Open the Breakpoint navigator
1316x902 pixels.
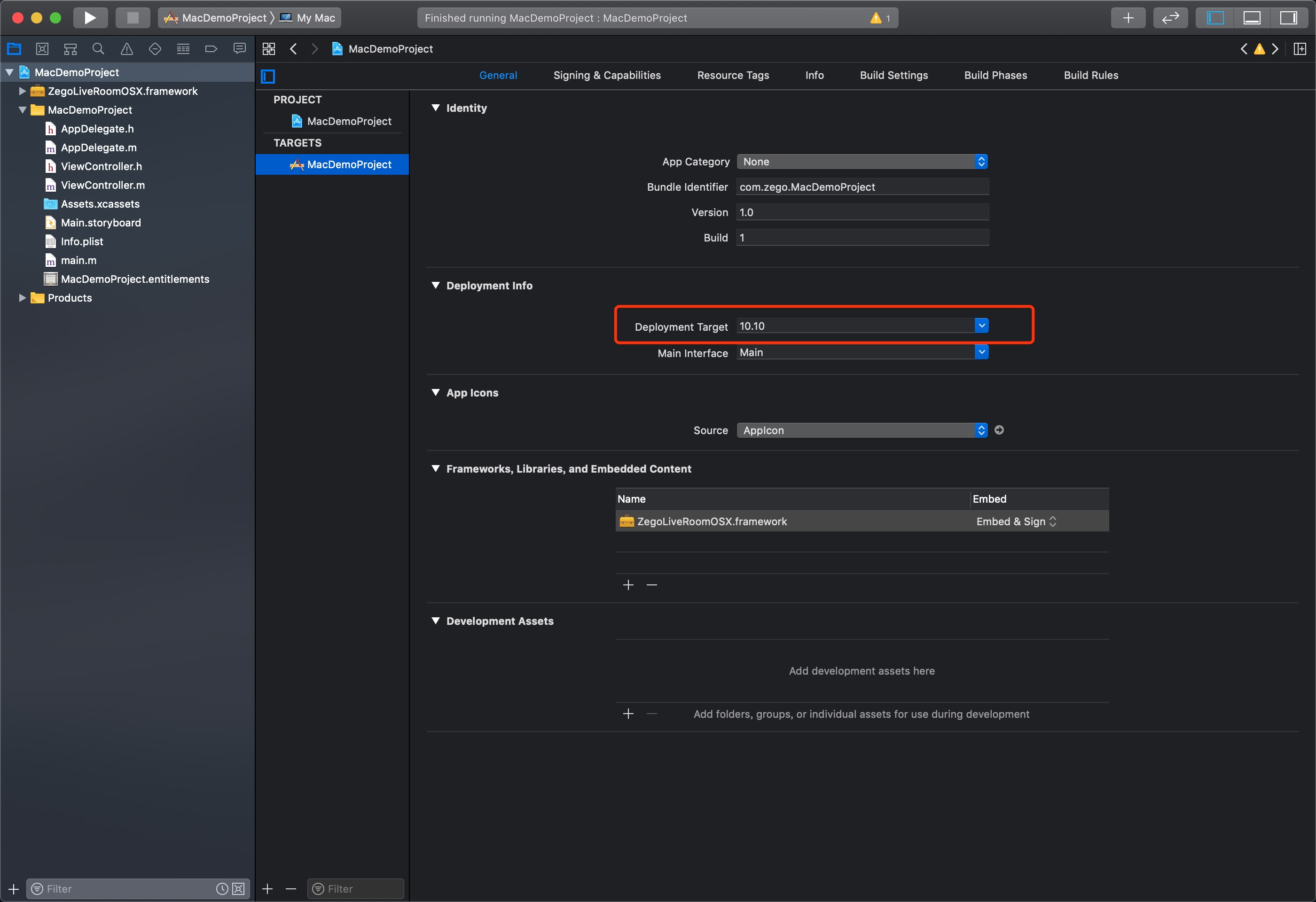[x=211, y=49]
